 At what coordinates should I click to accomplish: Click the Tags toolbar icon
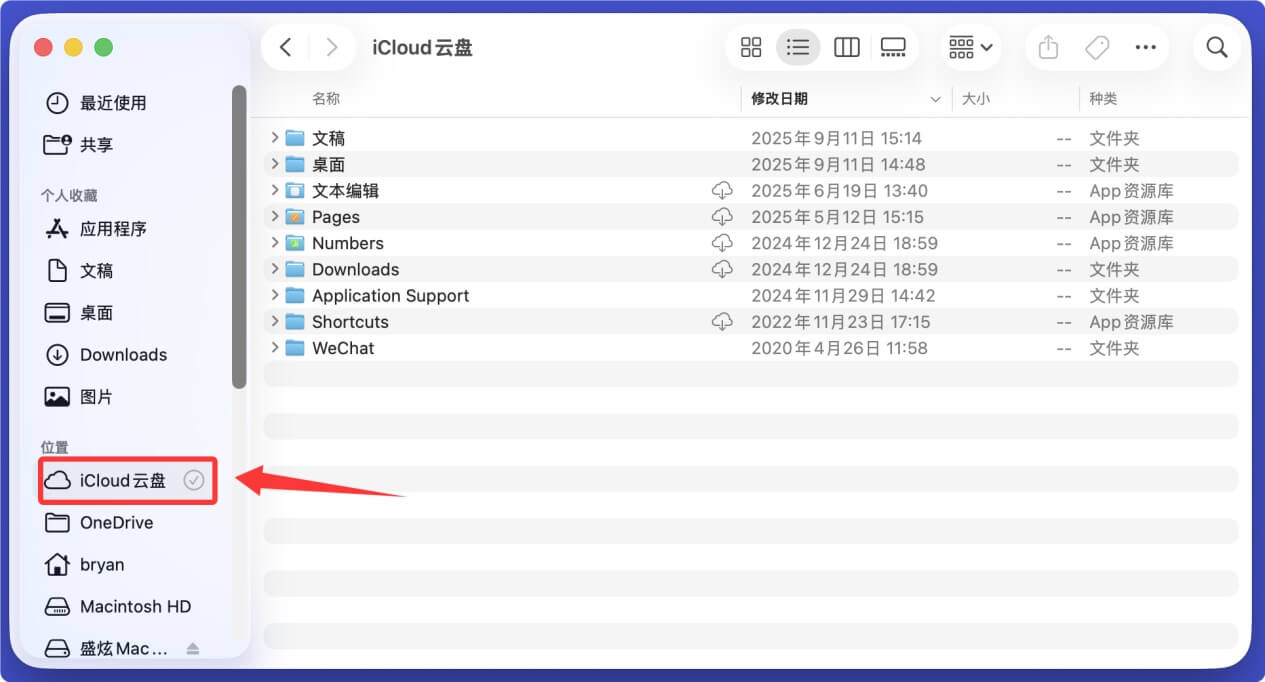pos(1097,47)
